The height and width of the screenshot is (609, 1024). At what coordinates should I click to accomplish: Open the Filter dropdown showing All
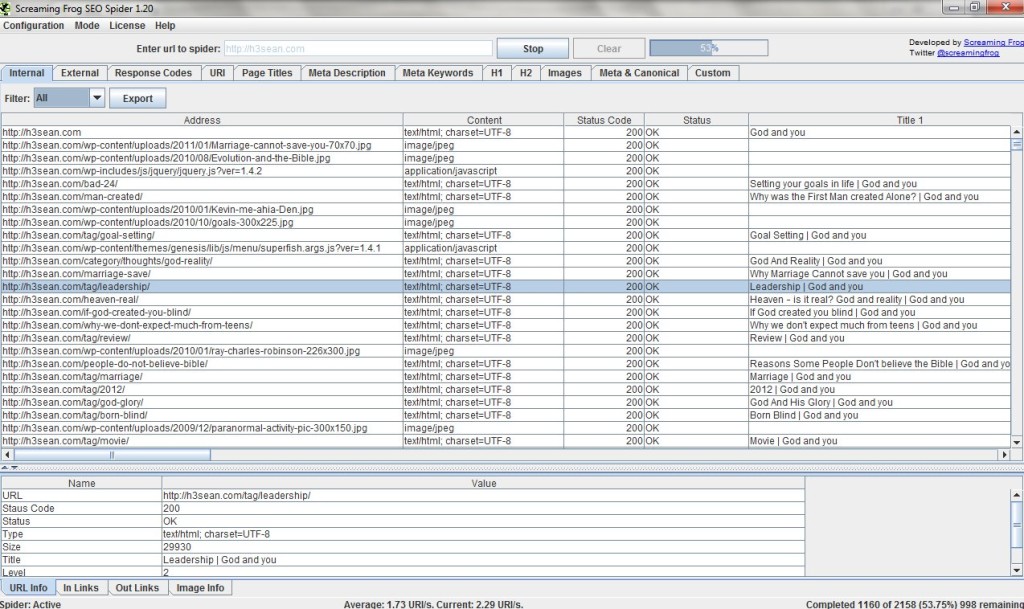[x=97, y=98]
